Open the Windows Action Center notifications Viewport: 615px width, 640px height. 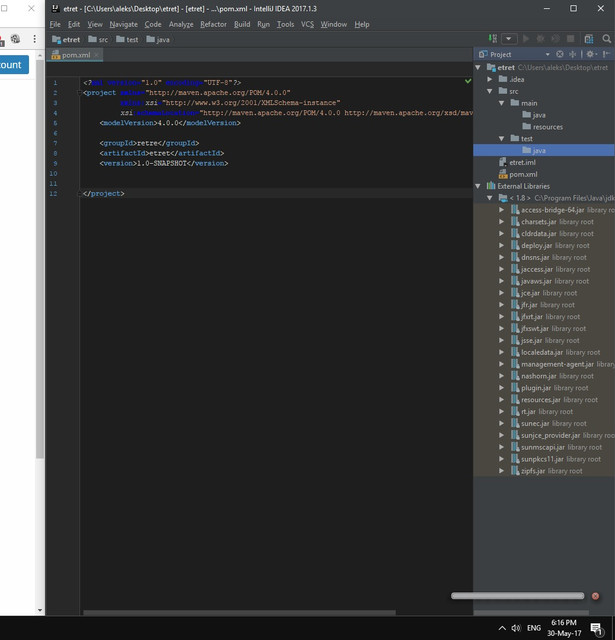(x=597, y=629)
